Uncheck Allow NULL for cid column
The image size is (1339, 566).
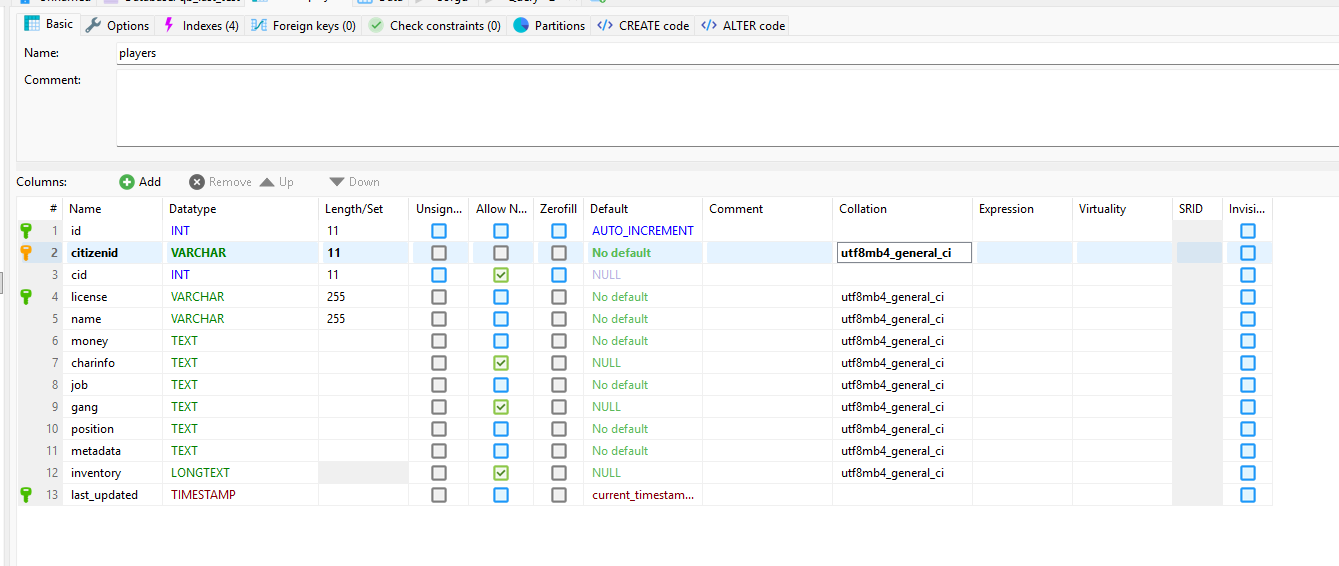(501, 275)
